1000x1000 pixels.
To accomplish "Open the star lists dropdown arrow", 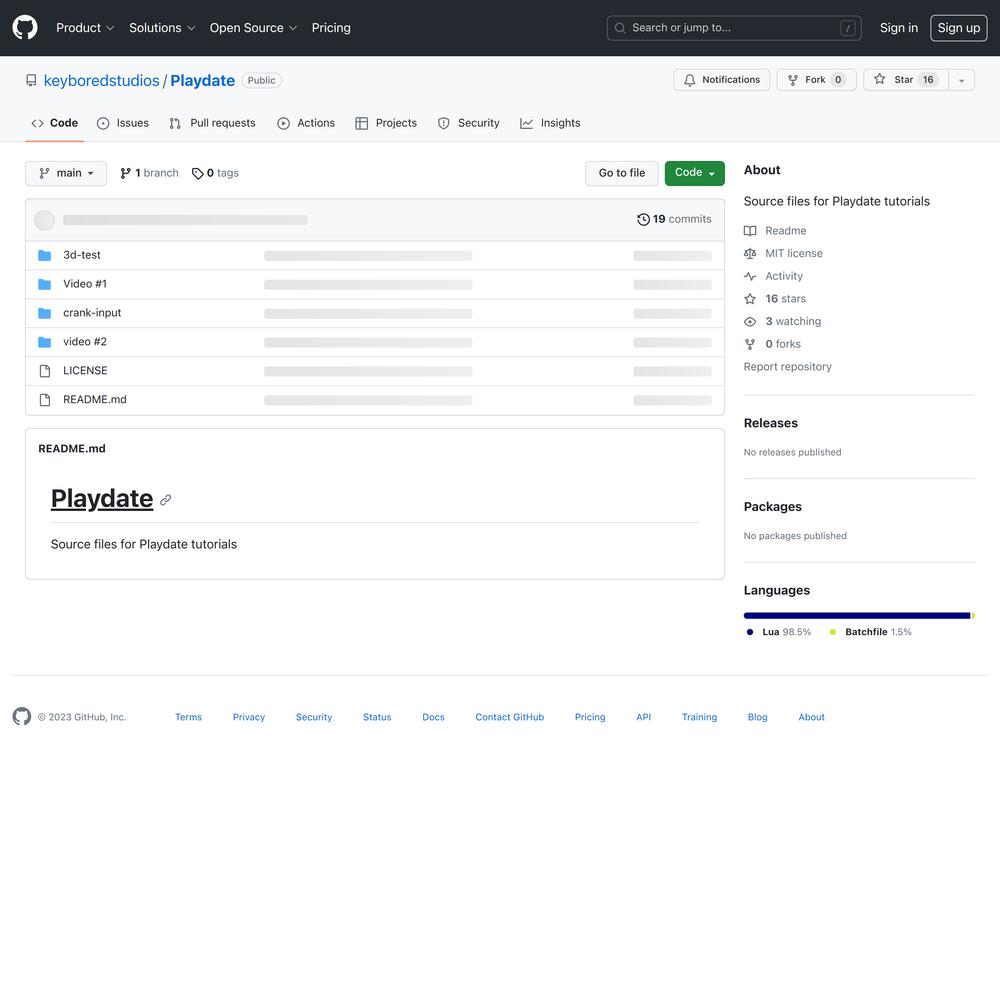I will coord(961,80).
